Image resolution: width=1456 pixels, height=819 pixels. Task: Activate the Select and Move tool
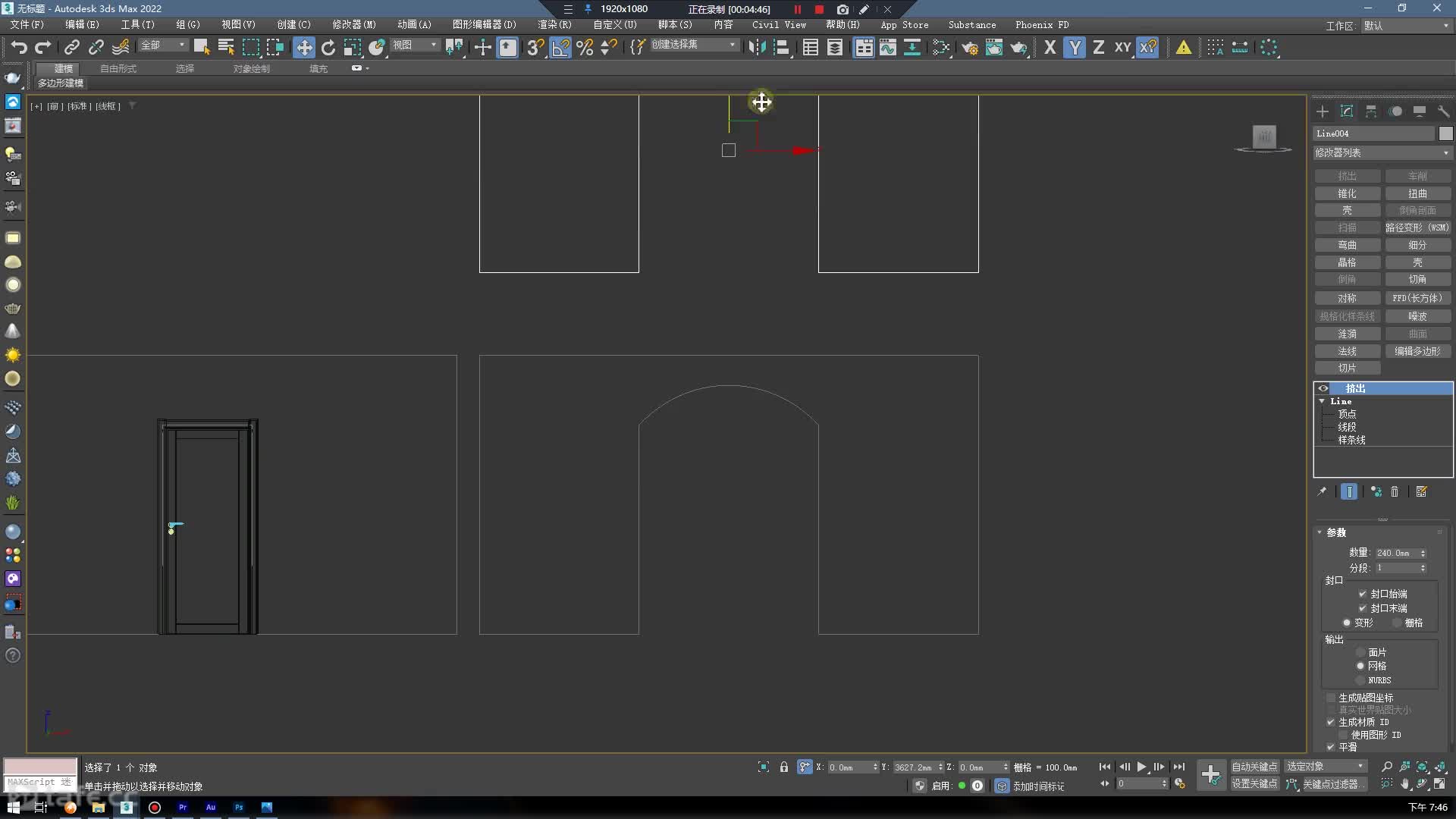click(x=303, y=47)
